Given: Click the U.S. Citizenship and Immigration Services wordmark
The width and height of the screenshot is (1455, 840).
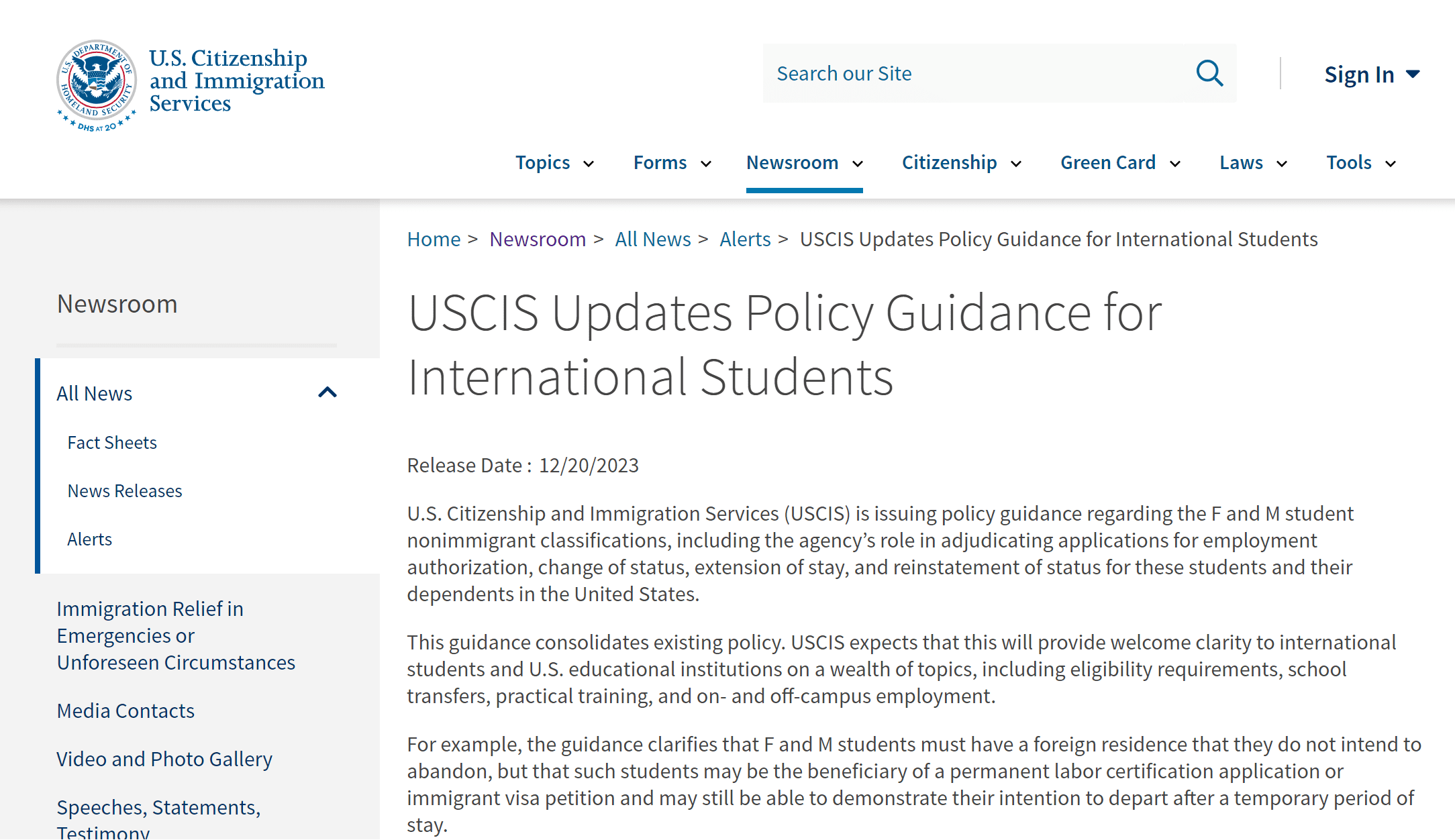Looking at the screenshot, I should 236,81.
